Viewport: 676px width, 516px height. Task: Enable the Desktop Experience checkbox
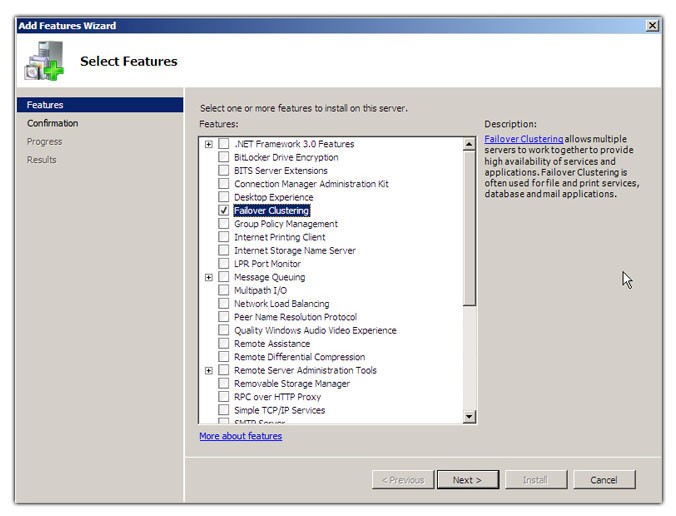(x=223, y=197)
